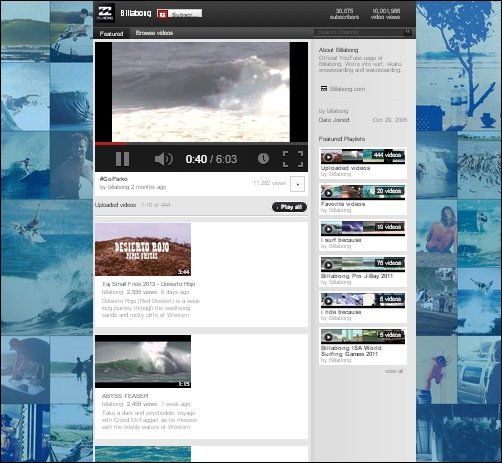Viewport: 502px width, 463px height.
Task: Click the Billabong channel logo
Action: 105,13
